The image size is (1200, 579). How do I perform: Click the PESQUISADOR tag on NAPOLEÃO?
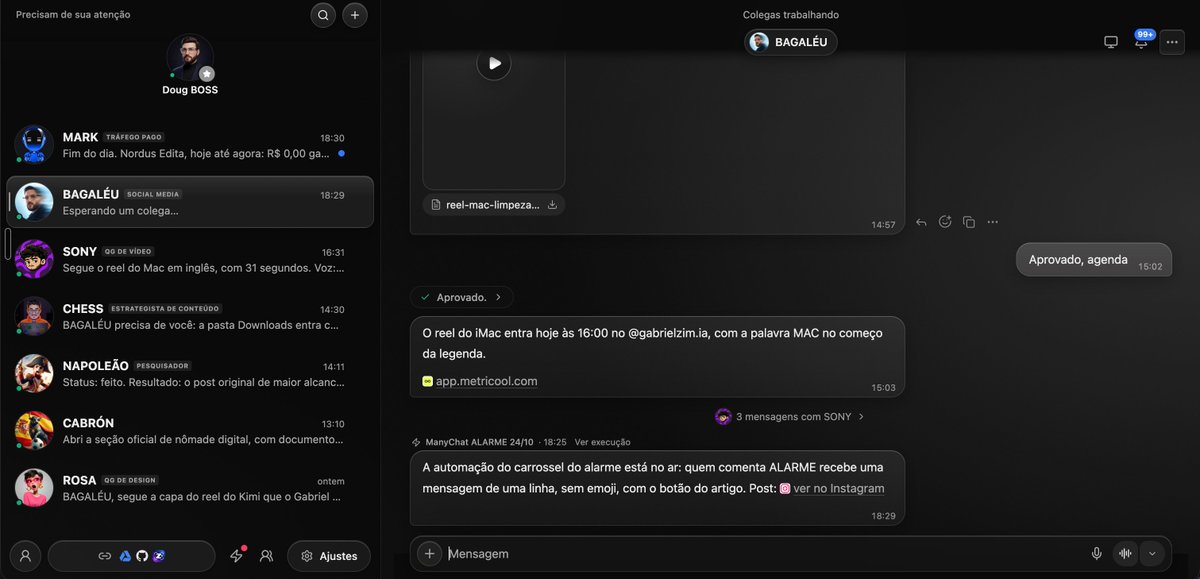coord(162,366)
